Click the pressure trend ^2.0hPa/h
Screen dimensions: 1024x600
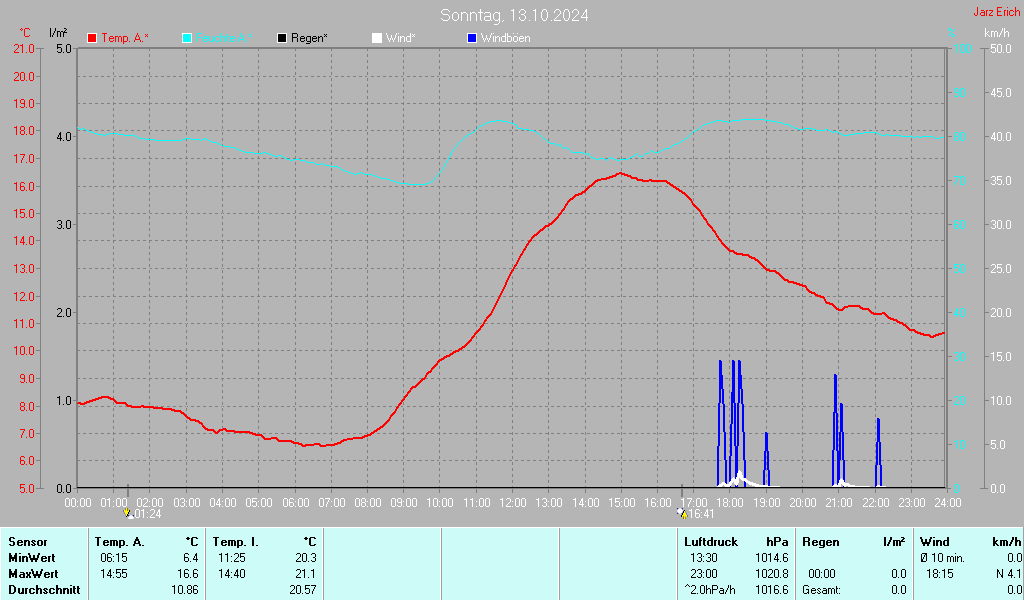click(710, 590)
